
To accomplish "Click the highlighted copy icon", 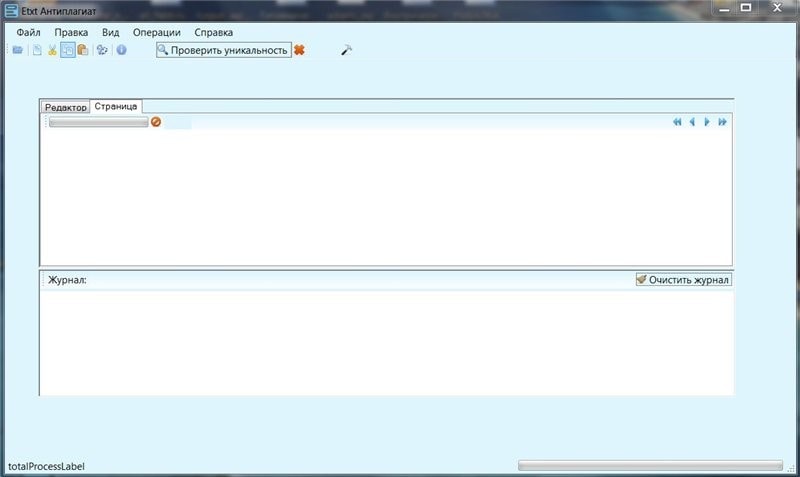I will click(x=67, y=50).
